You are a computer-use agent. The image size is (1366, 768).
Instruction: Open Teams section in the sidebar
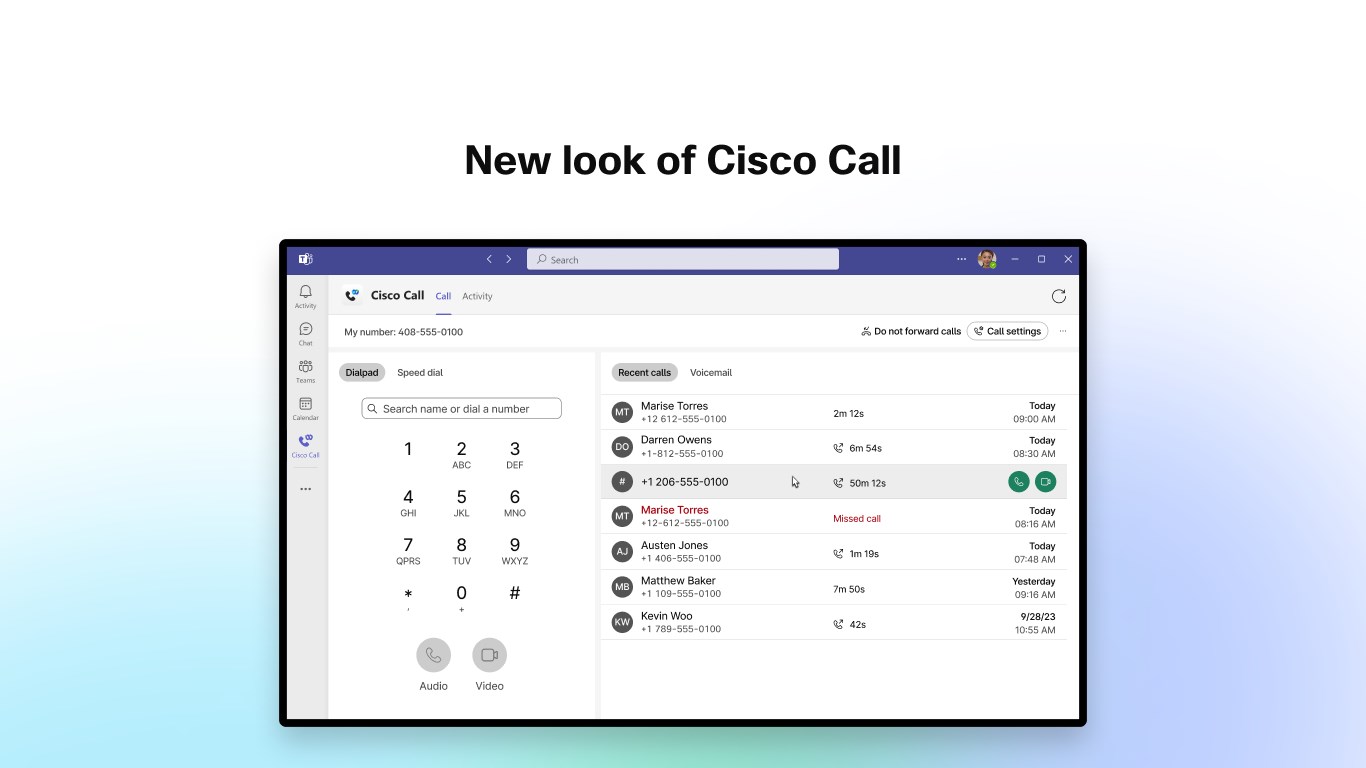click(x=305, y=371)
